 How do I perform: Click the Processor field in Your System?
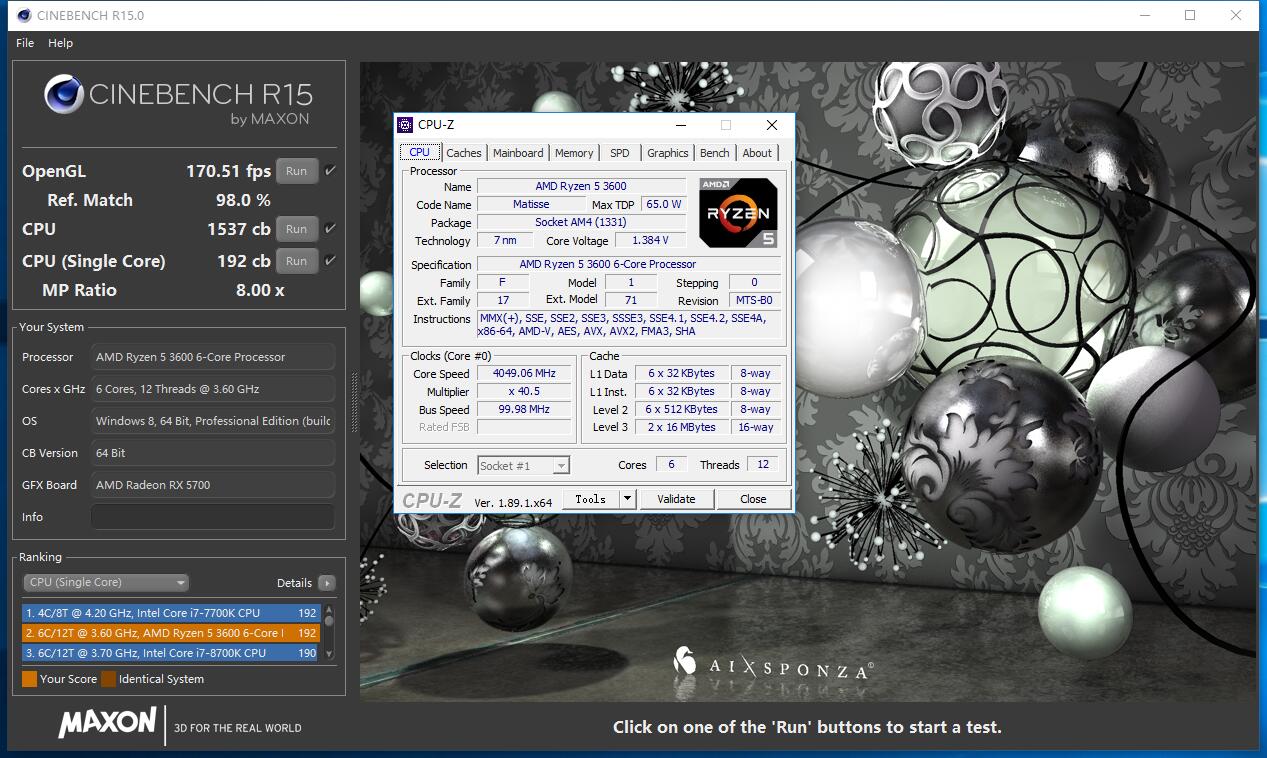tap(212, 357)
